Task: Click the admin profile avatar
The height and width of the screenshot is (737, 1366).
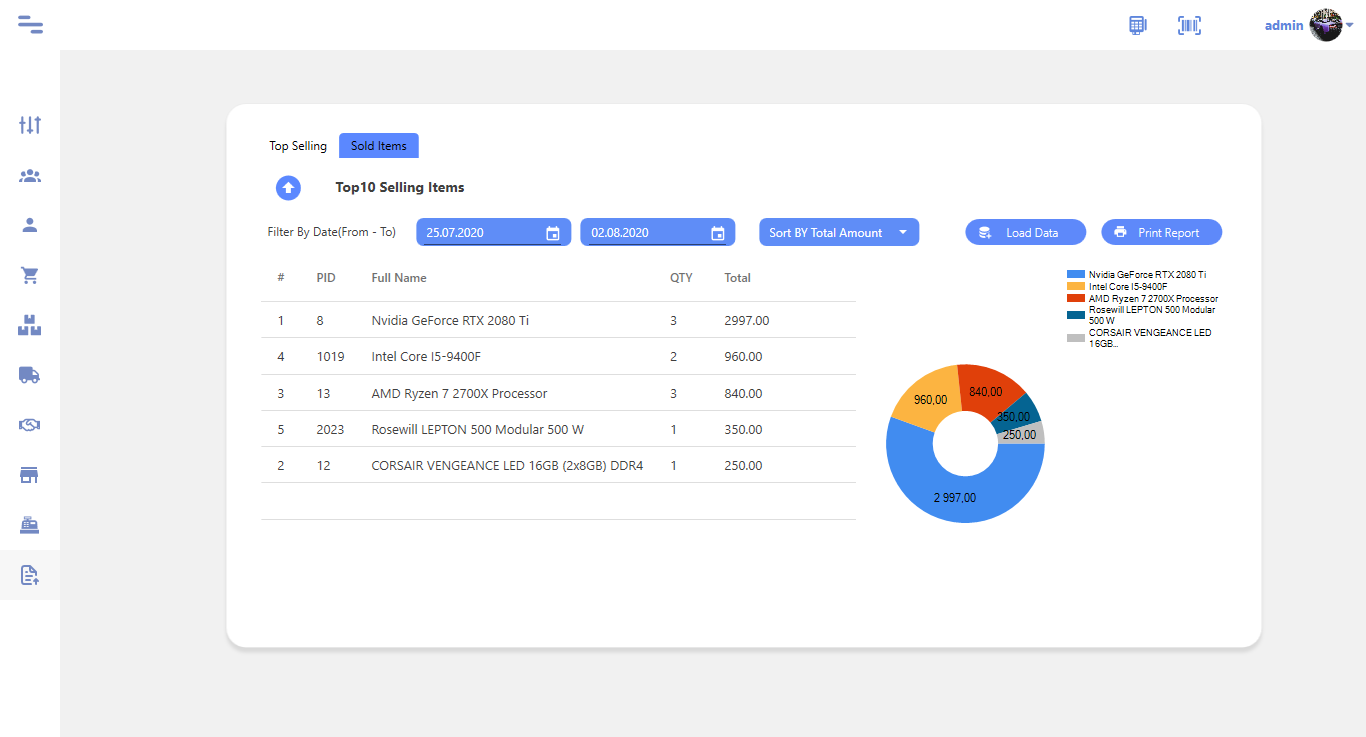Action: [x=1325, y=25]
